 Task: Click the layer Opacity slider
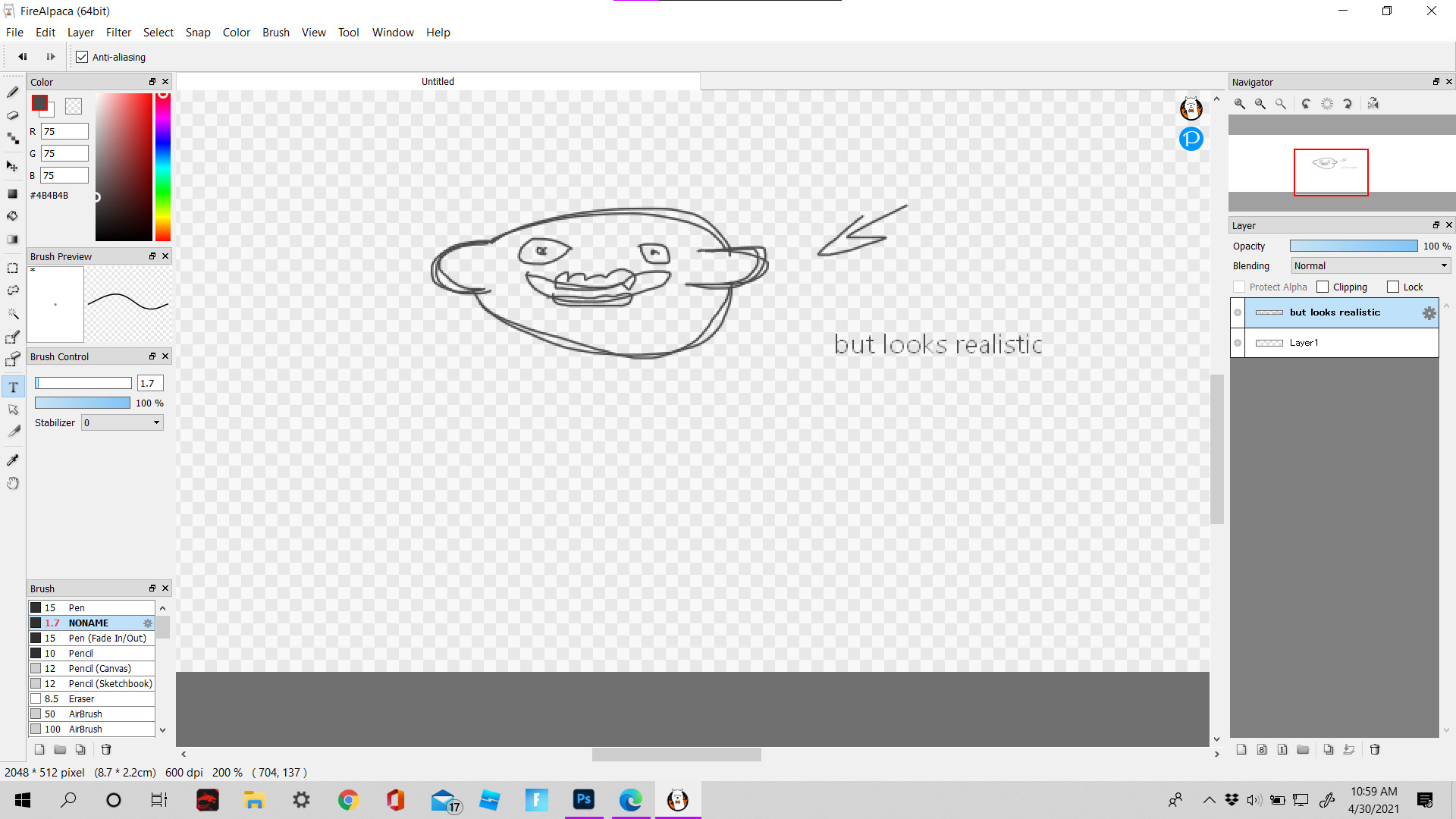click(x=1353, y=246)
